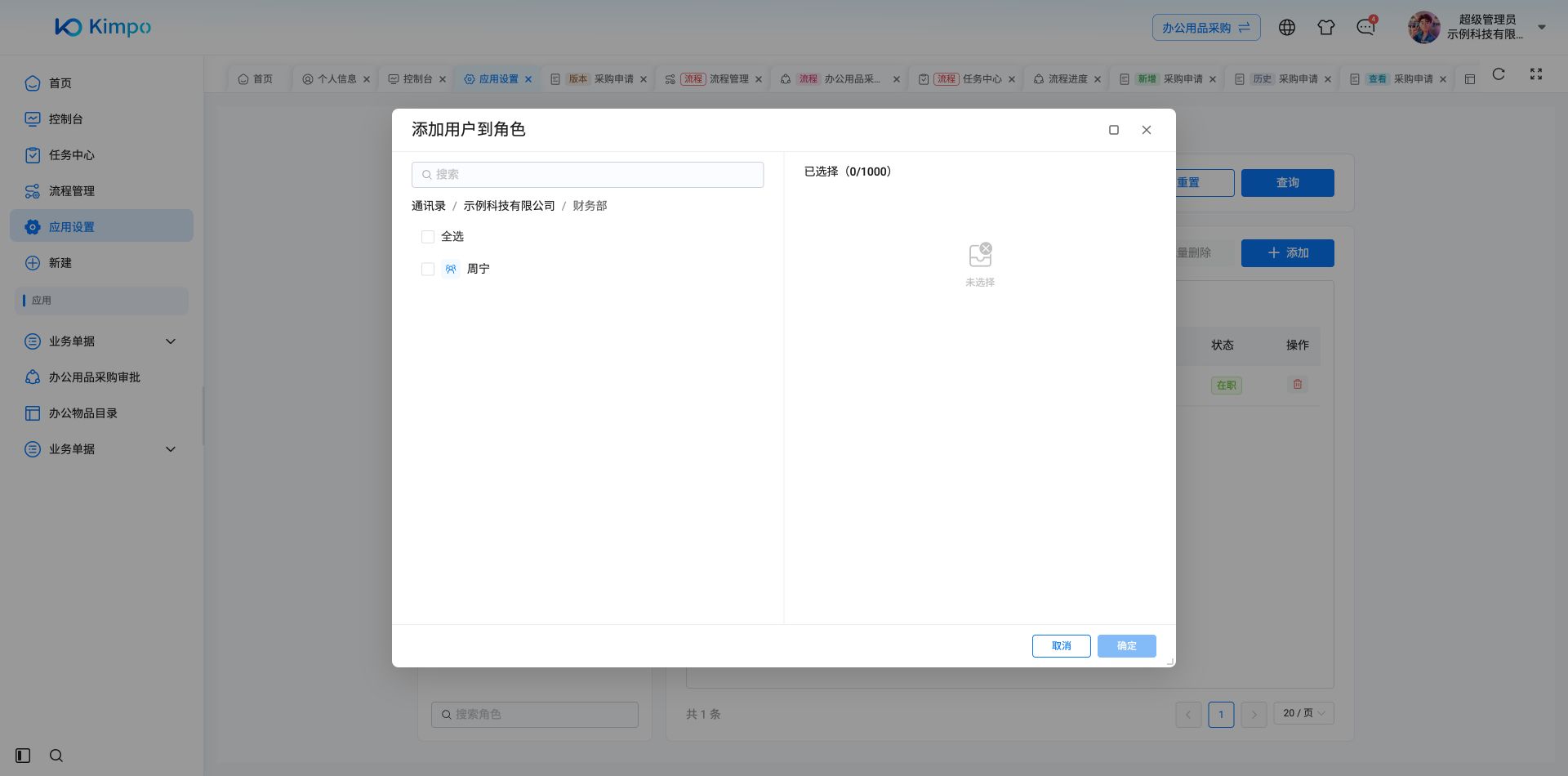1568x776 pixels.
Task: Tick the 全选 select-all checkbox
Action: coord(427,237)
